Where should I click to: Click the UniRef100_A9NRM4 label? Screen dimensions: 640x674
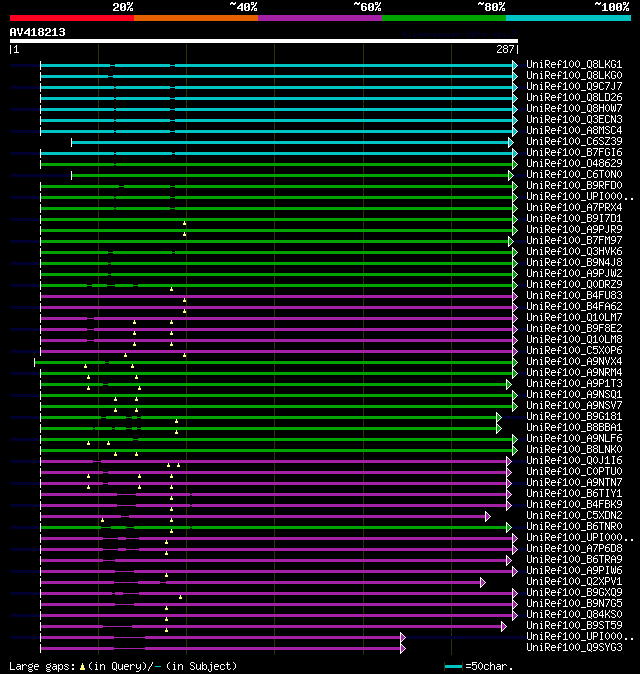click(x=574, y=373)
